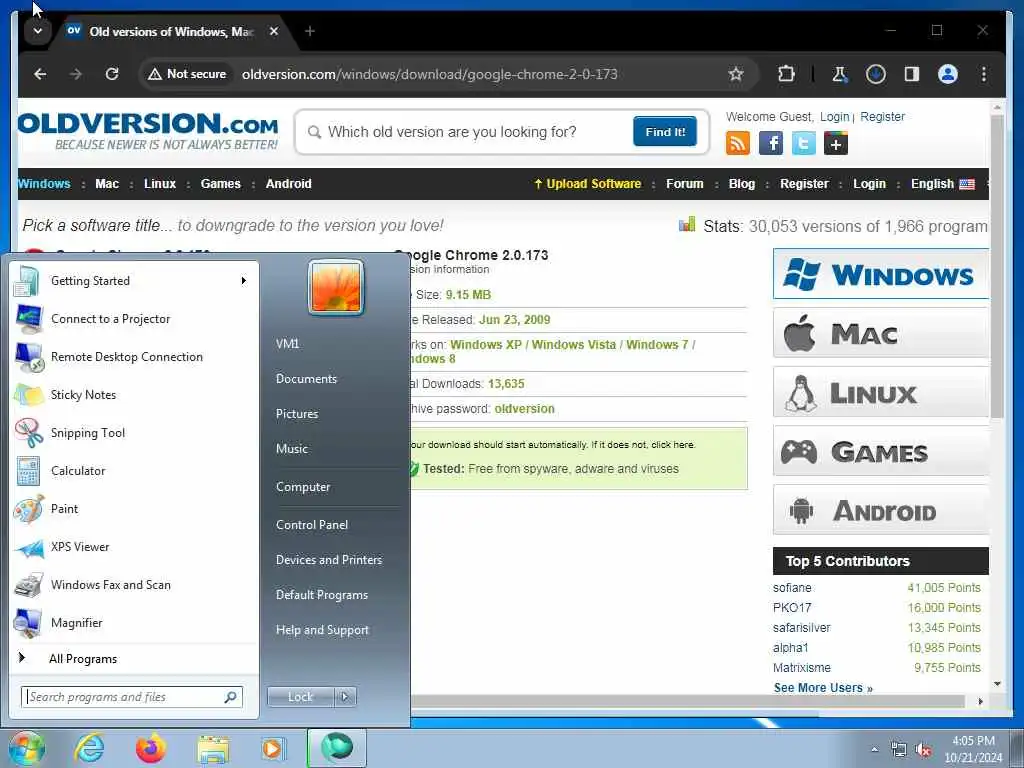Open shutdown options arrow next to Lock
The image size is (1024, 768).
click(x=345, y=697)
